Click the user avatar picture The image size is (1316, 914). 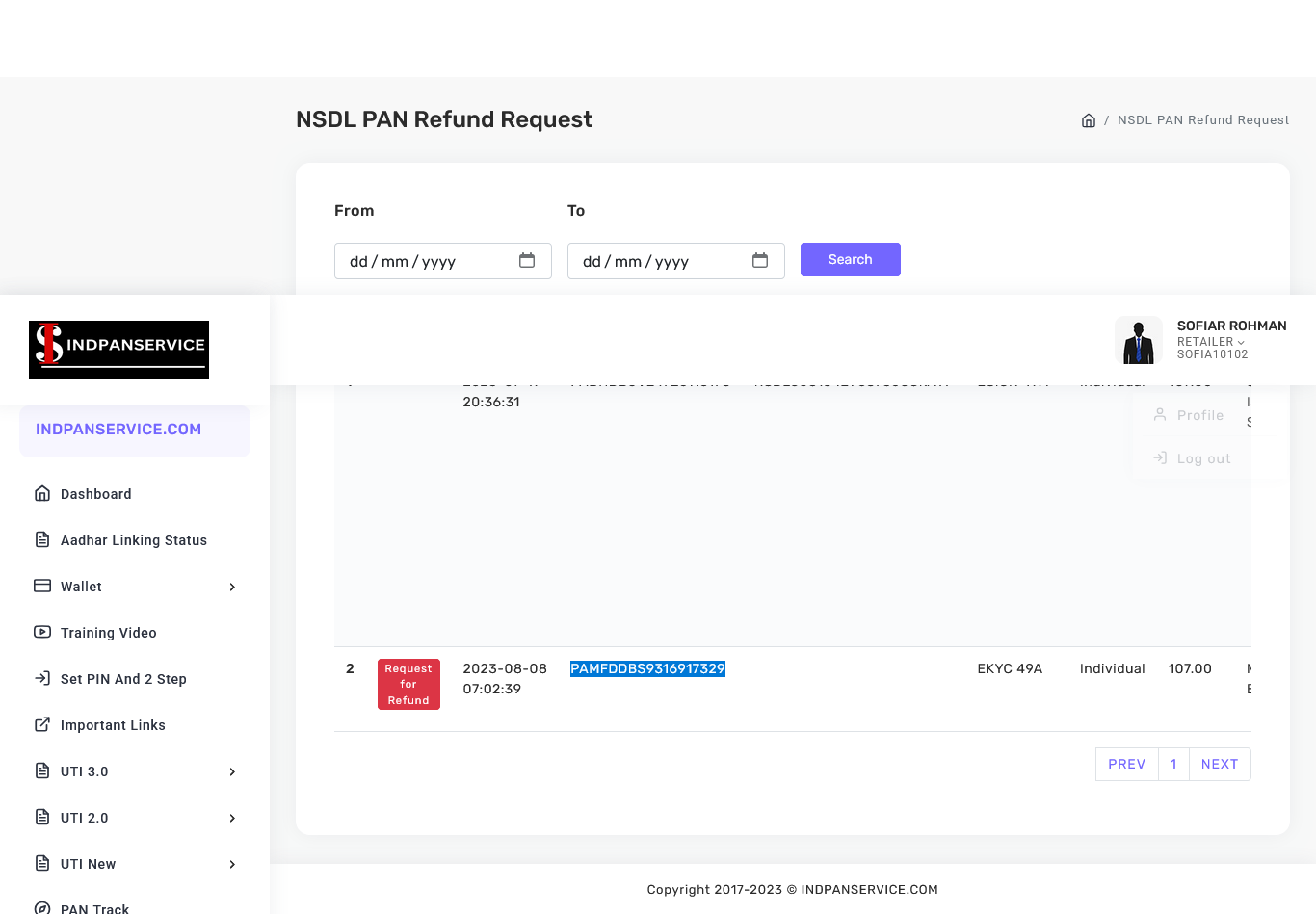coord(1138,341)
